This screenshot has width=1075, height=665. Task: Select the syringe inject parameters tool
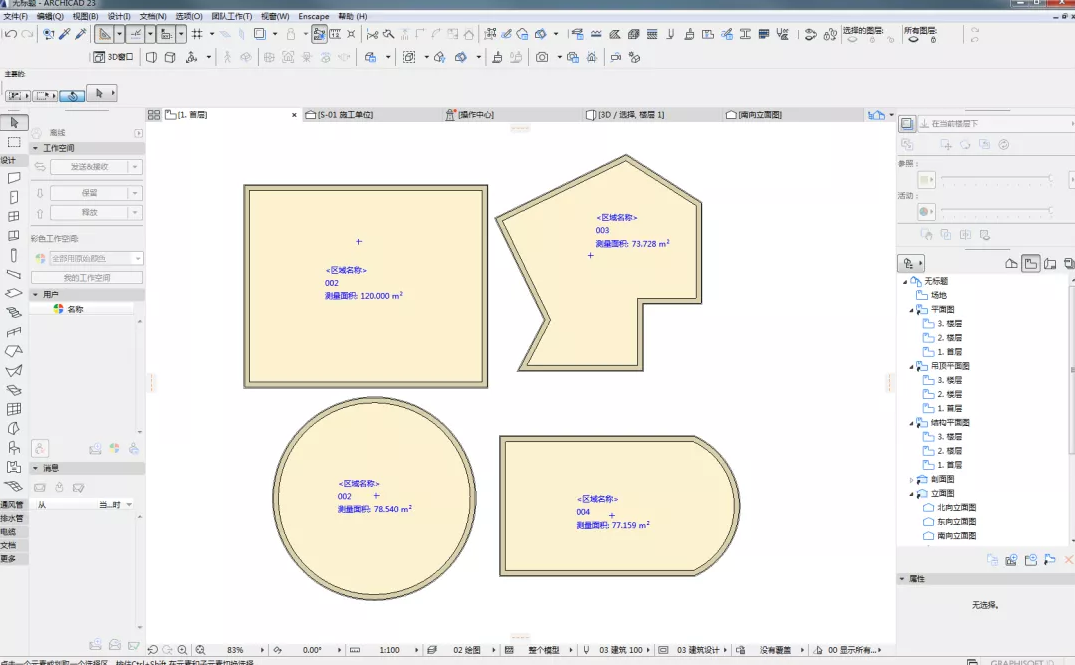[81, 34]
